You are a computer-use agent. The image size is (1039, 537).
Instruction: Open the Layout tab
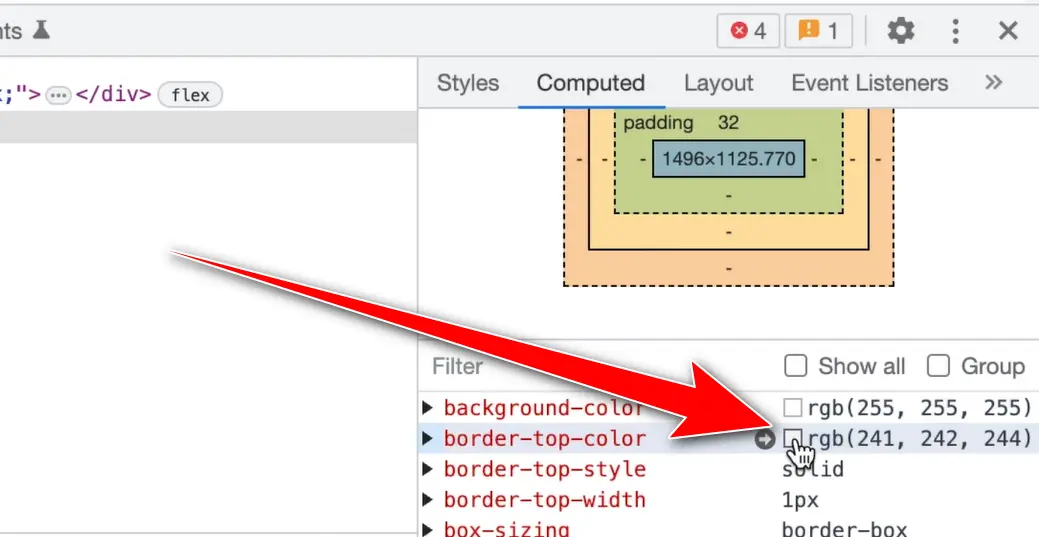tap(718, 83)
